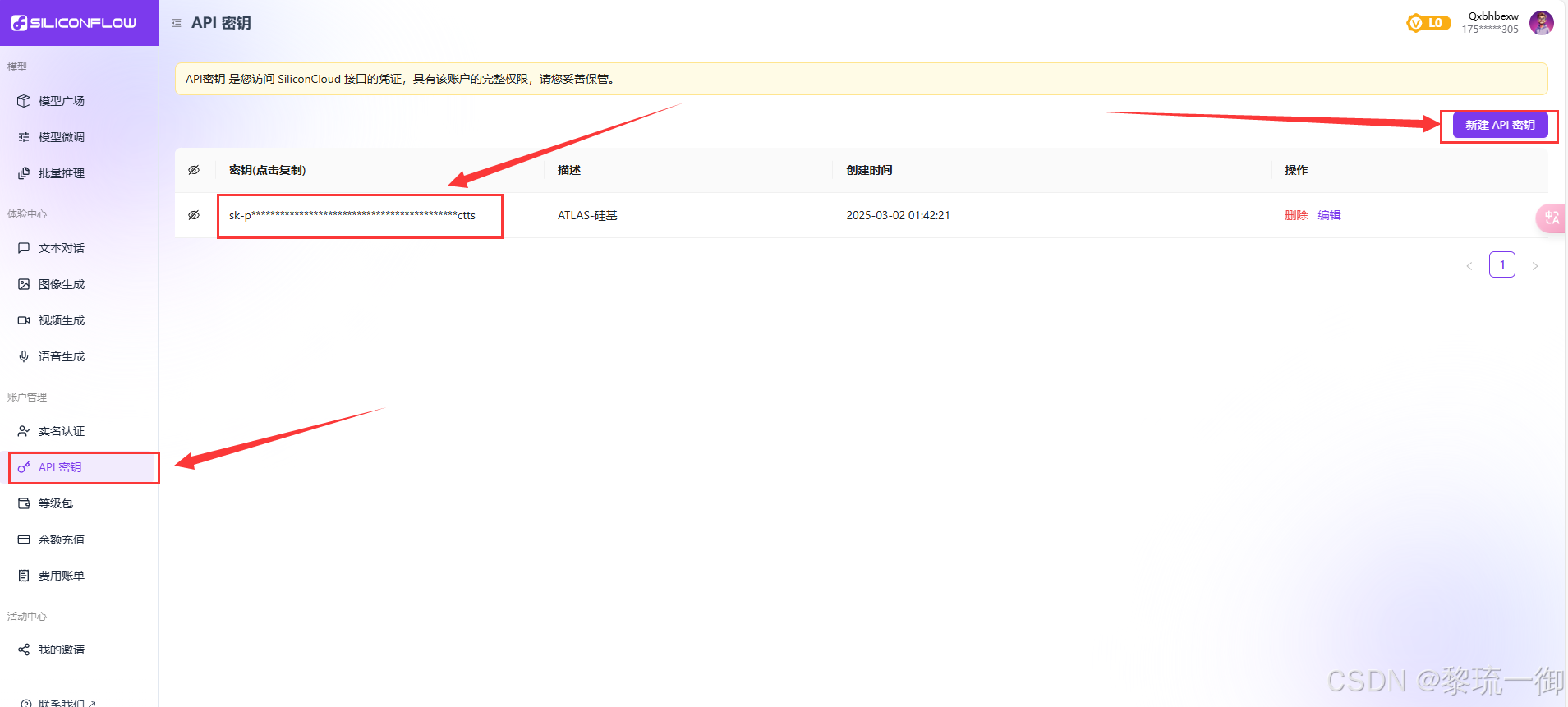Click the 费用账单 document icon
Viewport: 1568px width, 707px height.
[24, 576]
